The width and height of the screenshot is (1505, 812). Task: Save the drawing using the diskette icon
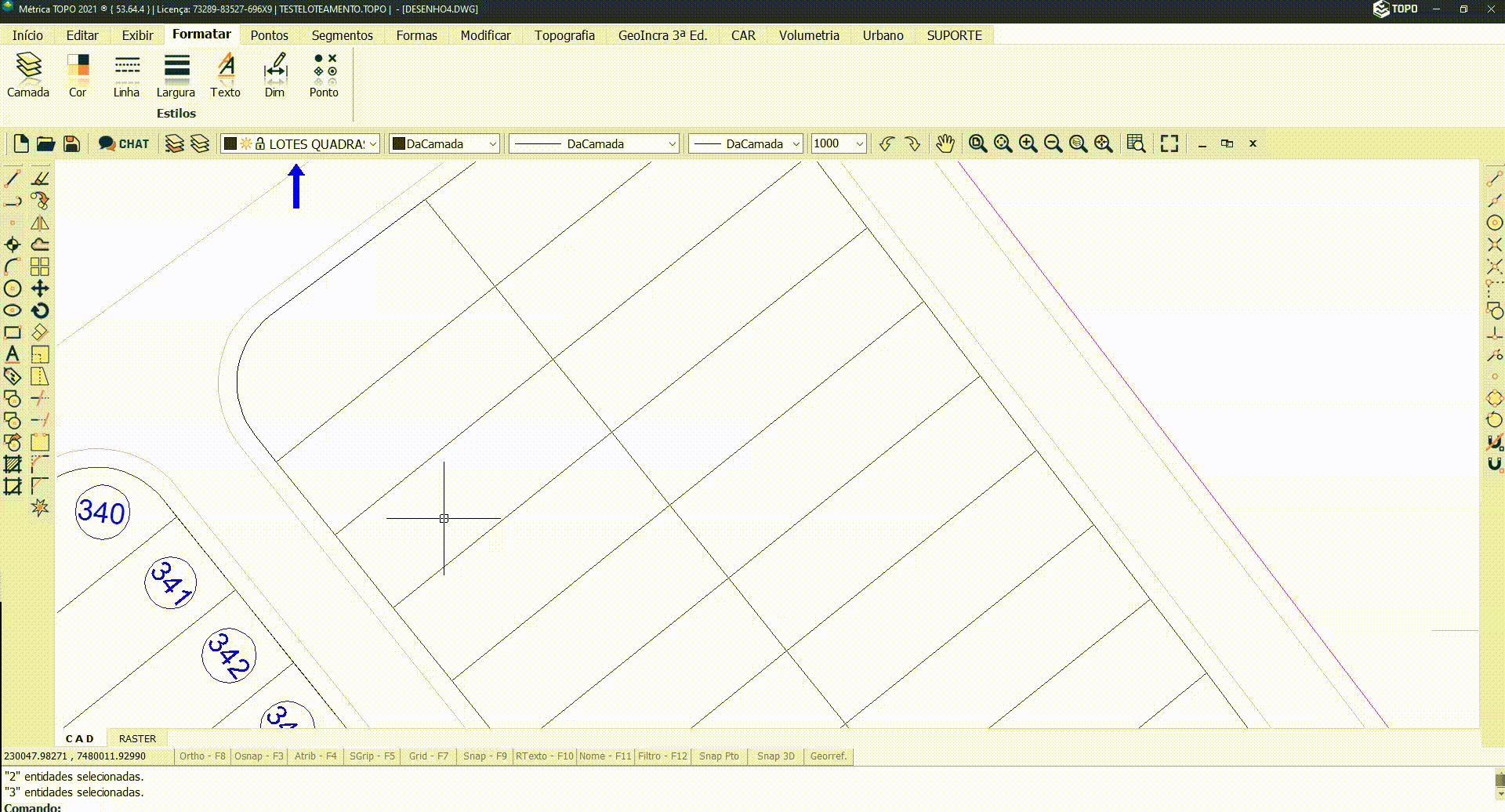pyautogui.click(x=71, y=143)
